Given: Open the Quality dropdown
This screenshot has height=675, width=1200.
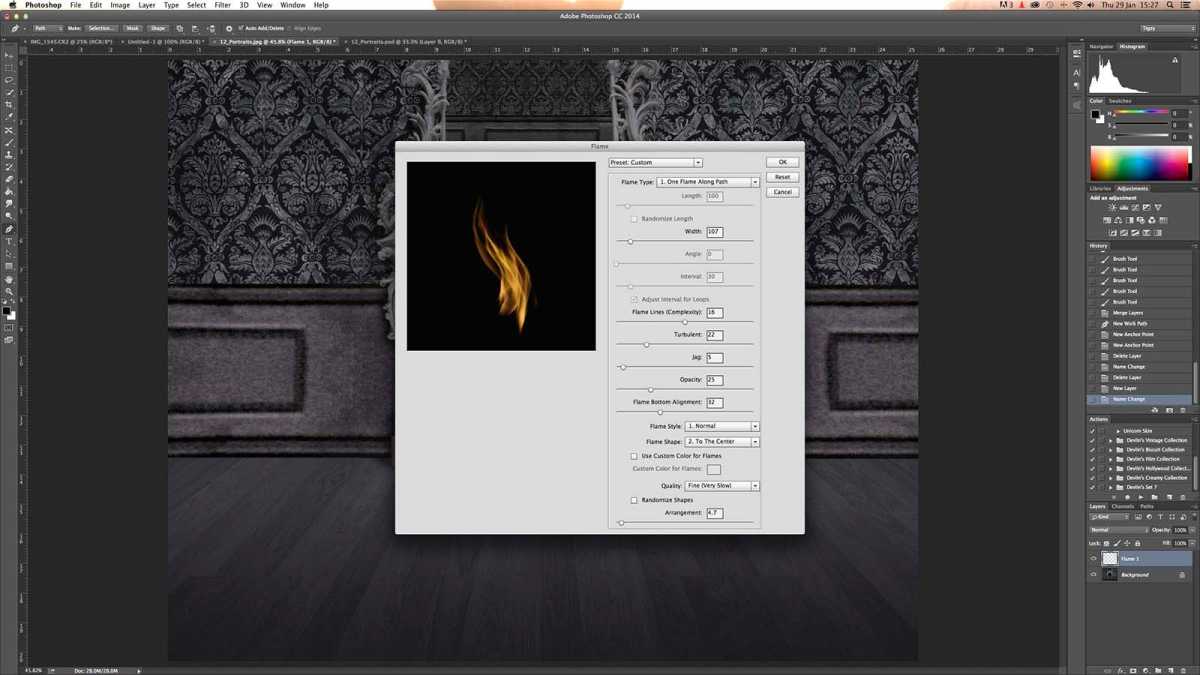Looking at the screenshot, I should (x=722, y=486).
